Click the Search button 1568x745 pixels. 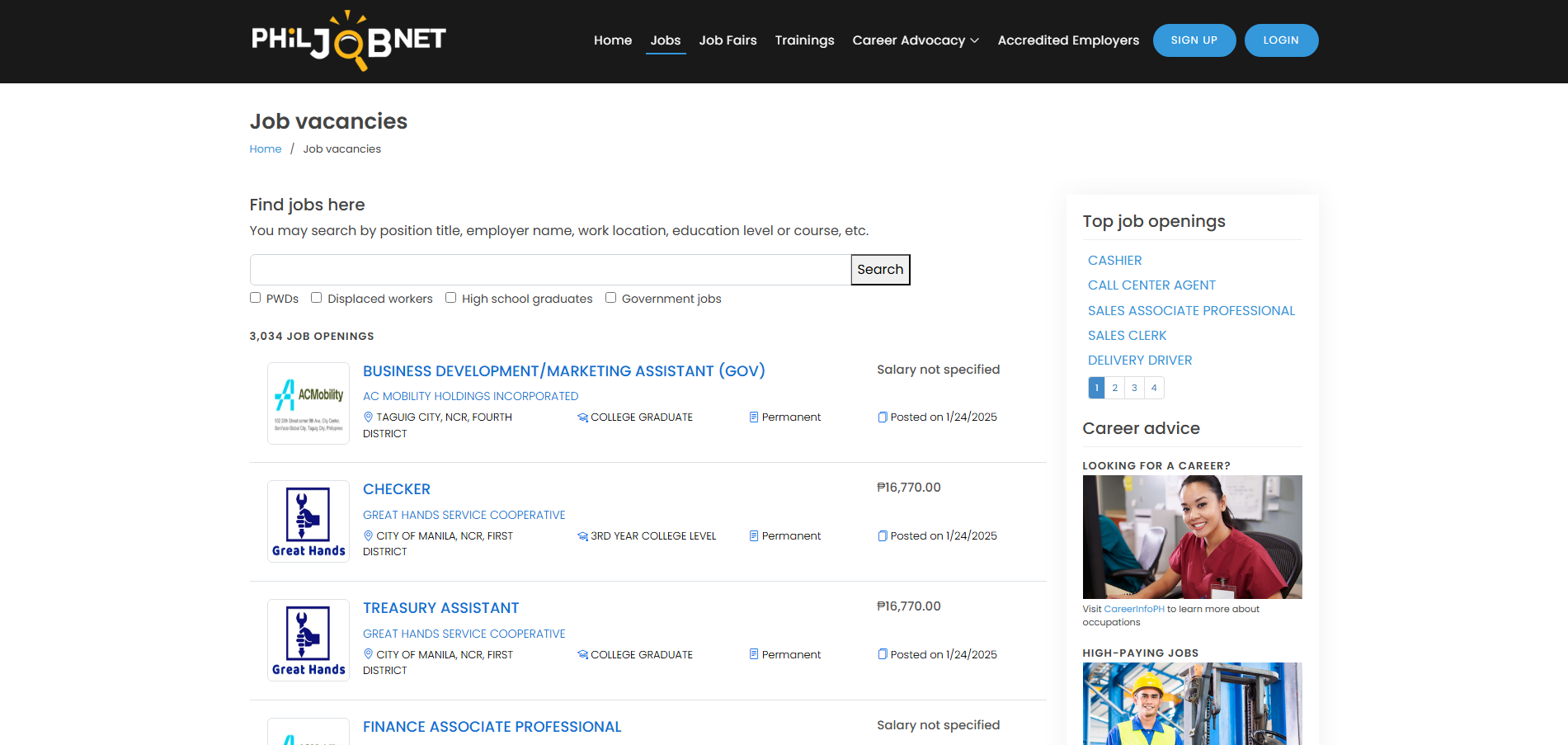point(880,270)
